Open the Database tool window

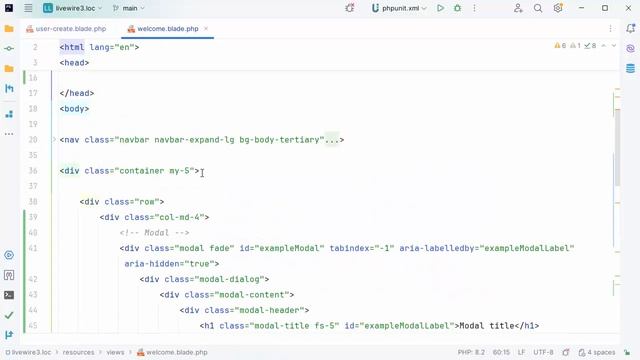[x=631, y=69]
